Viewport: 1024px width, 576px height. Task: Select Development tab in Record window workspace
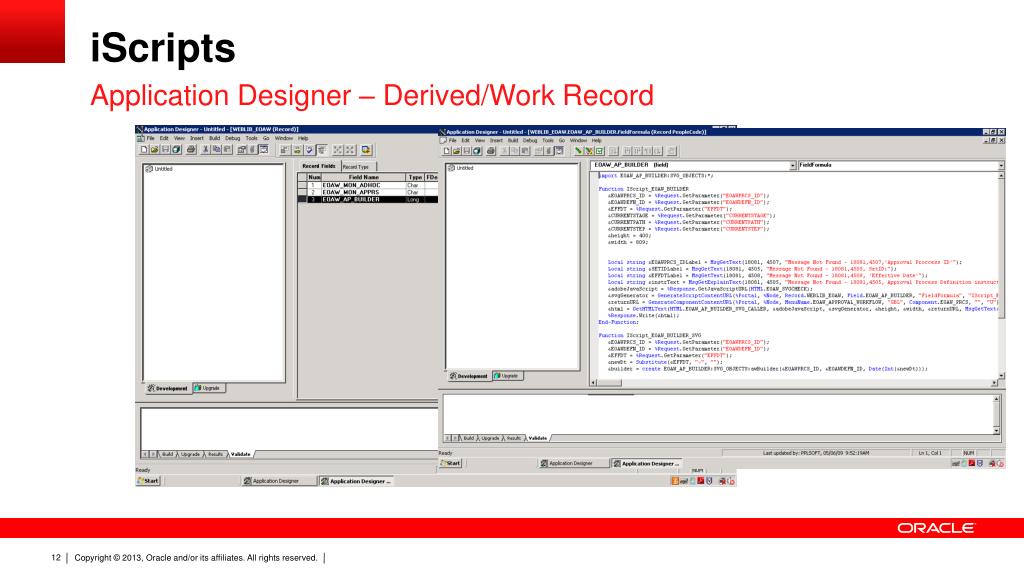pyautogui.click(x=167, y=388)
